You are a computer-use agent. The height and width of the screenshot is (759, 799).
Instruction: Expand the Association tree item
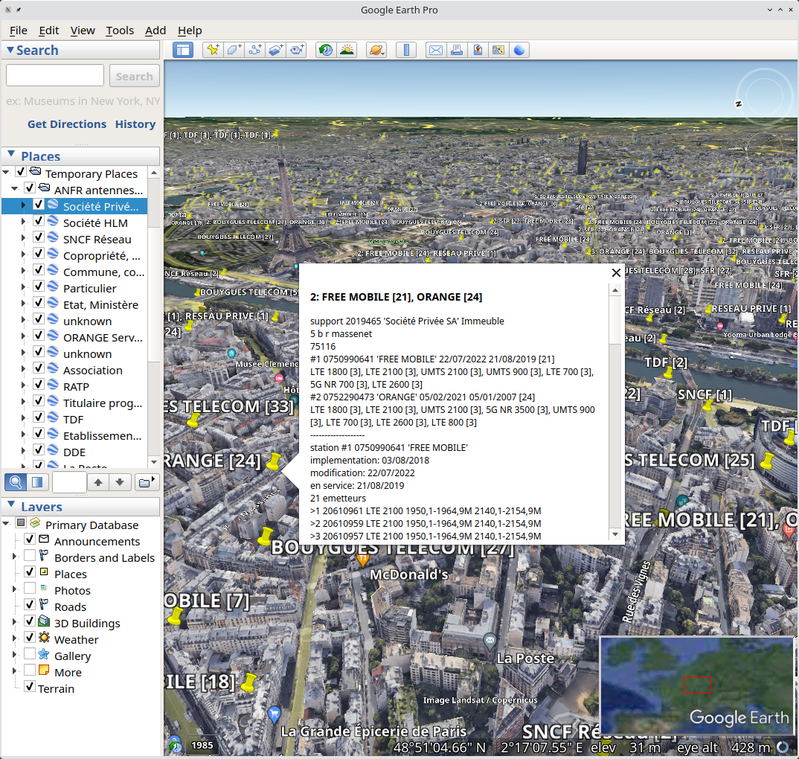(x=23, y=368)
